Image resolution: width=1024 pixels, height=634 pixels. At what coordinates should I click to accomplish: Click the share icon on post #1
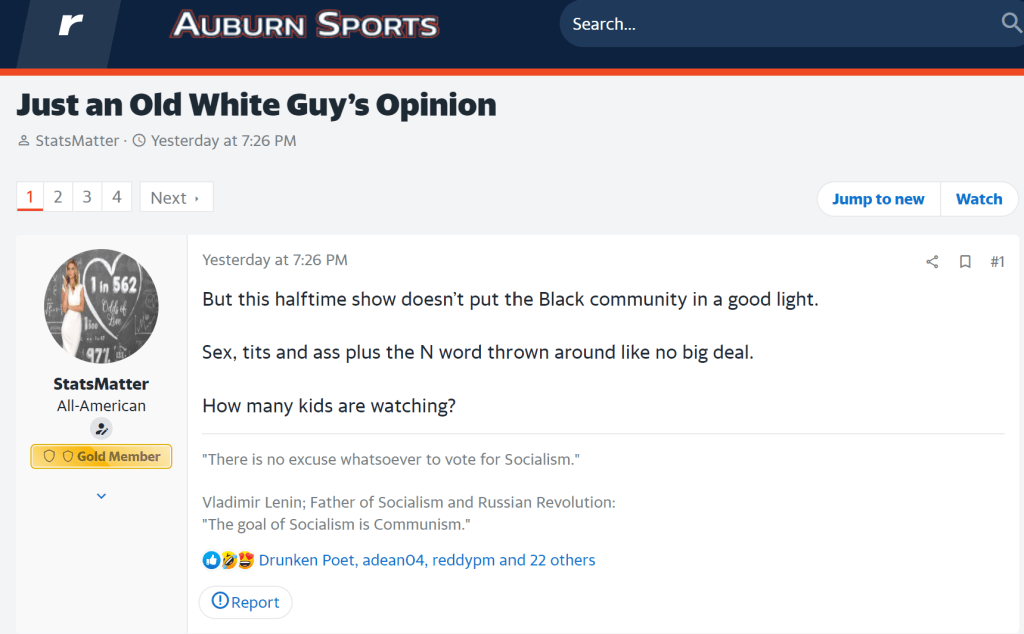click(932, 262)
